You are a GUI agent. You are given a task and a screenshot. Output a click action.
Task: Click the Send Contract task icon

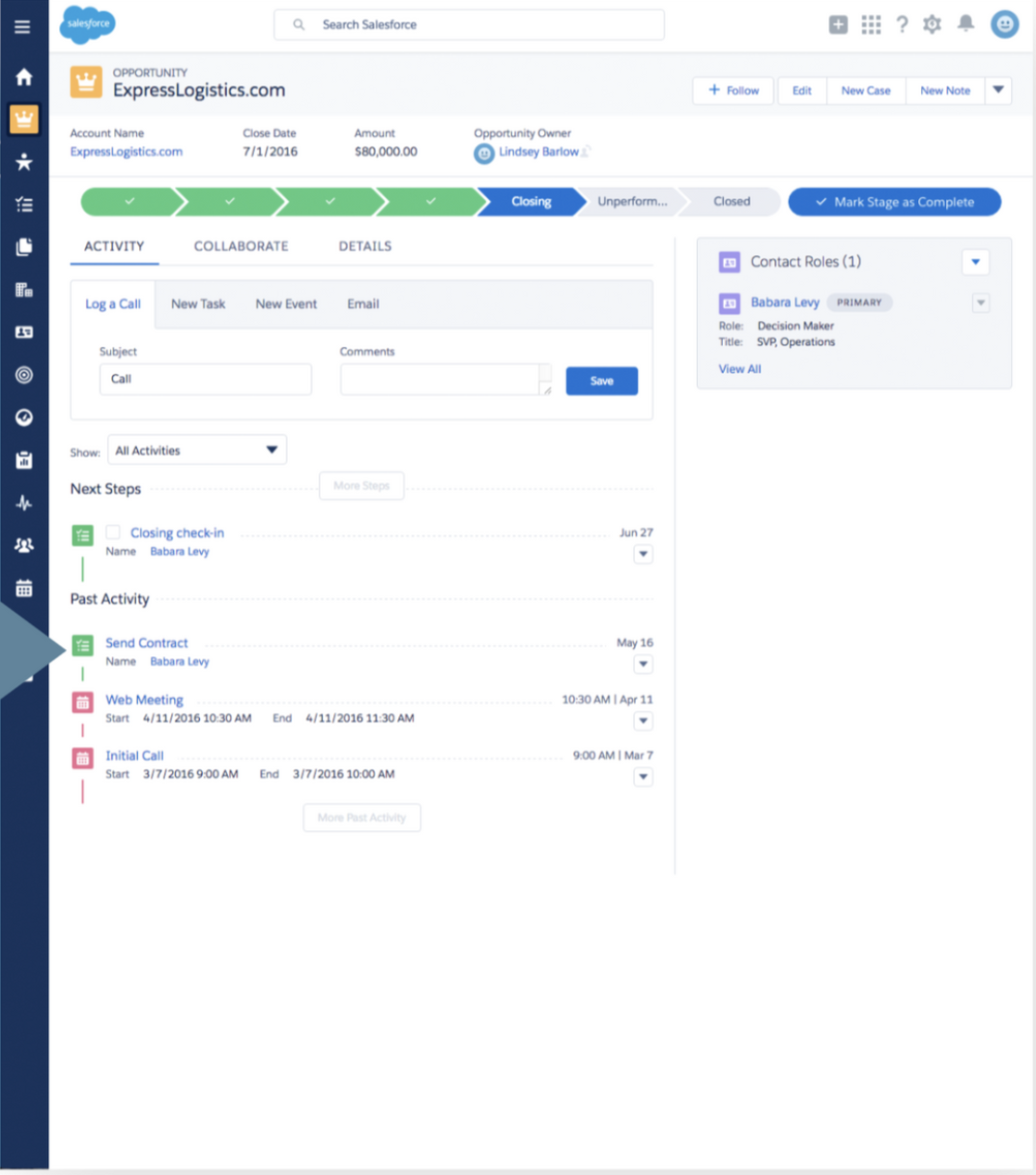[x=83, y=645]
